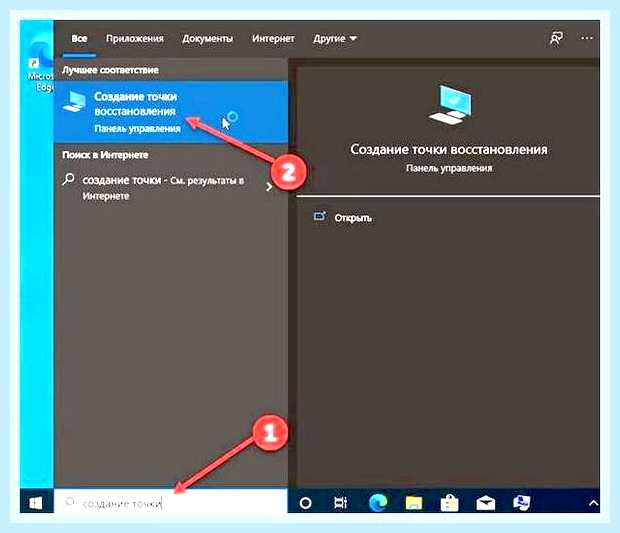
Task: Click the computer icon in best match result
Action: click(x=74, y=102)
